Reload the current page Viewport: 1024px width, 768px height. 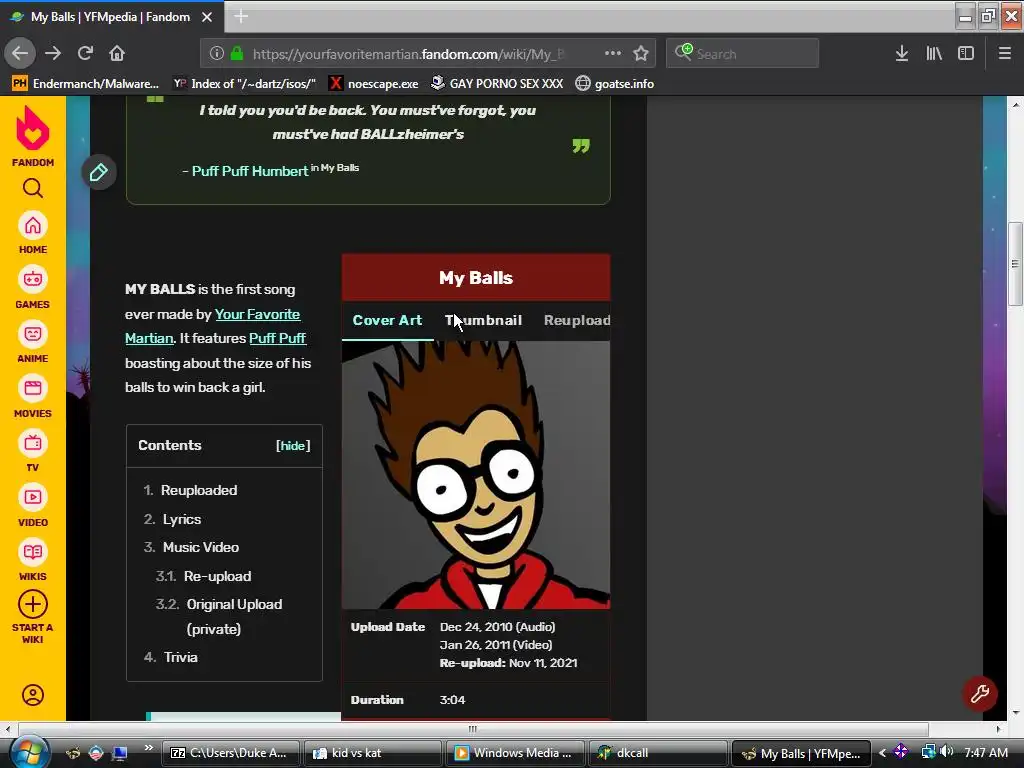(x=86, y=53)
